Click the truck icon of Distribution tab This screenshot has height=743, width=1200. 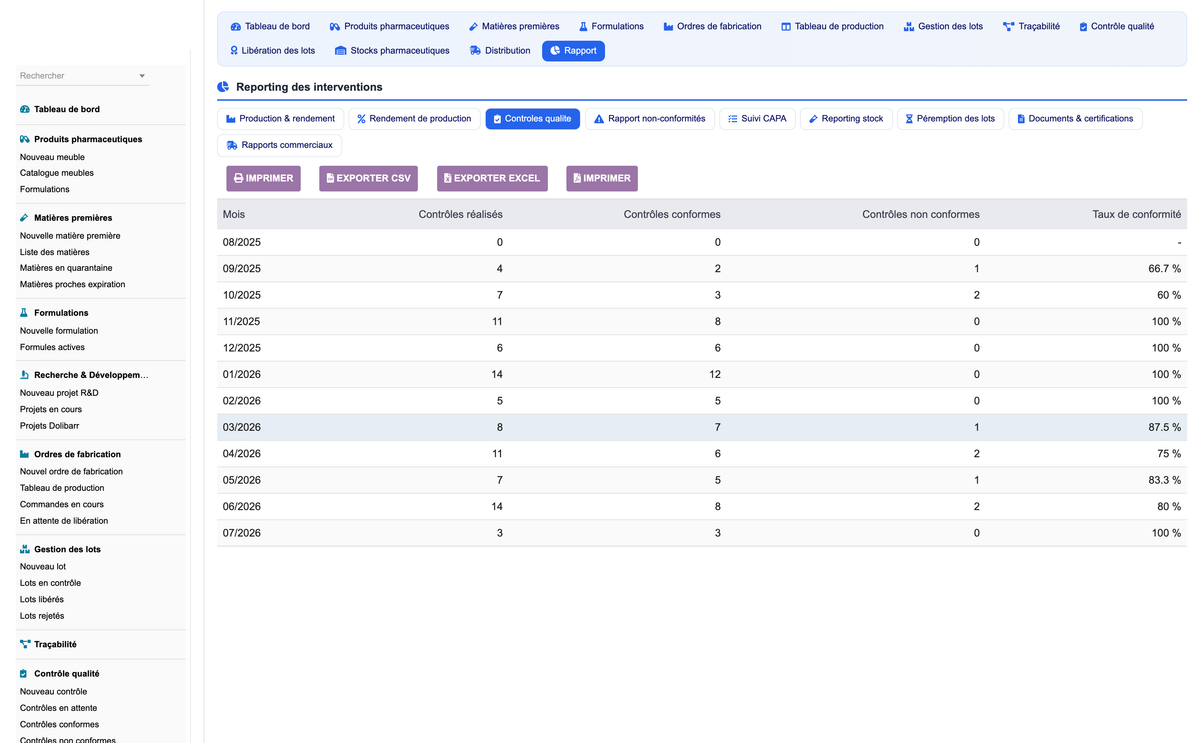pos(475,50)
